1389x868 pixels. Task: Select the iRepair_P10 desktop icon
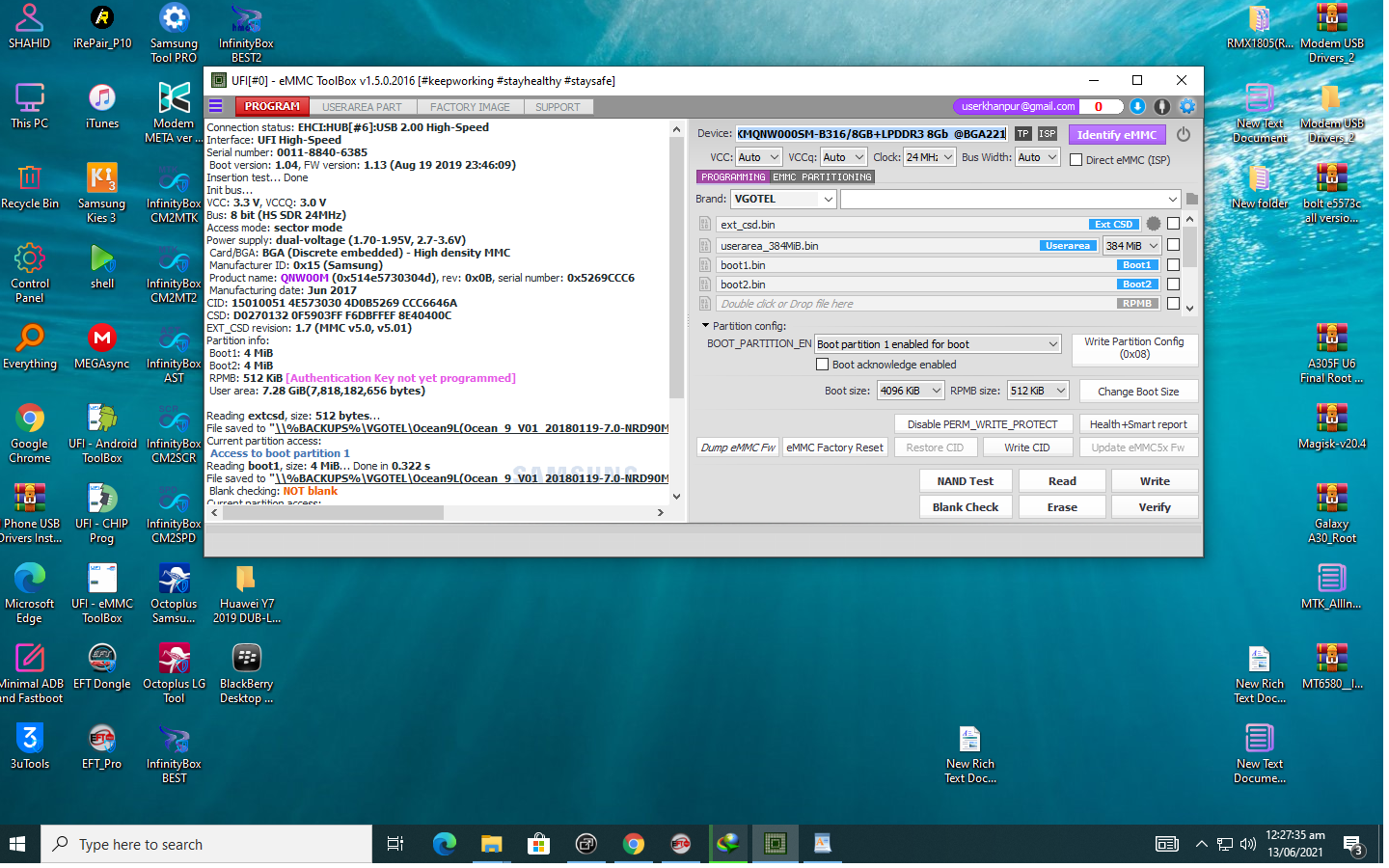(102, 26)
